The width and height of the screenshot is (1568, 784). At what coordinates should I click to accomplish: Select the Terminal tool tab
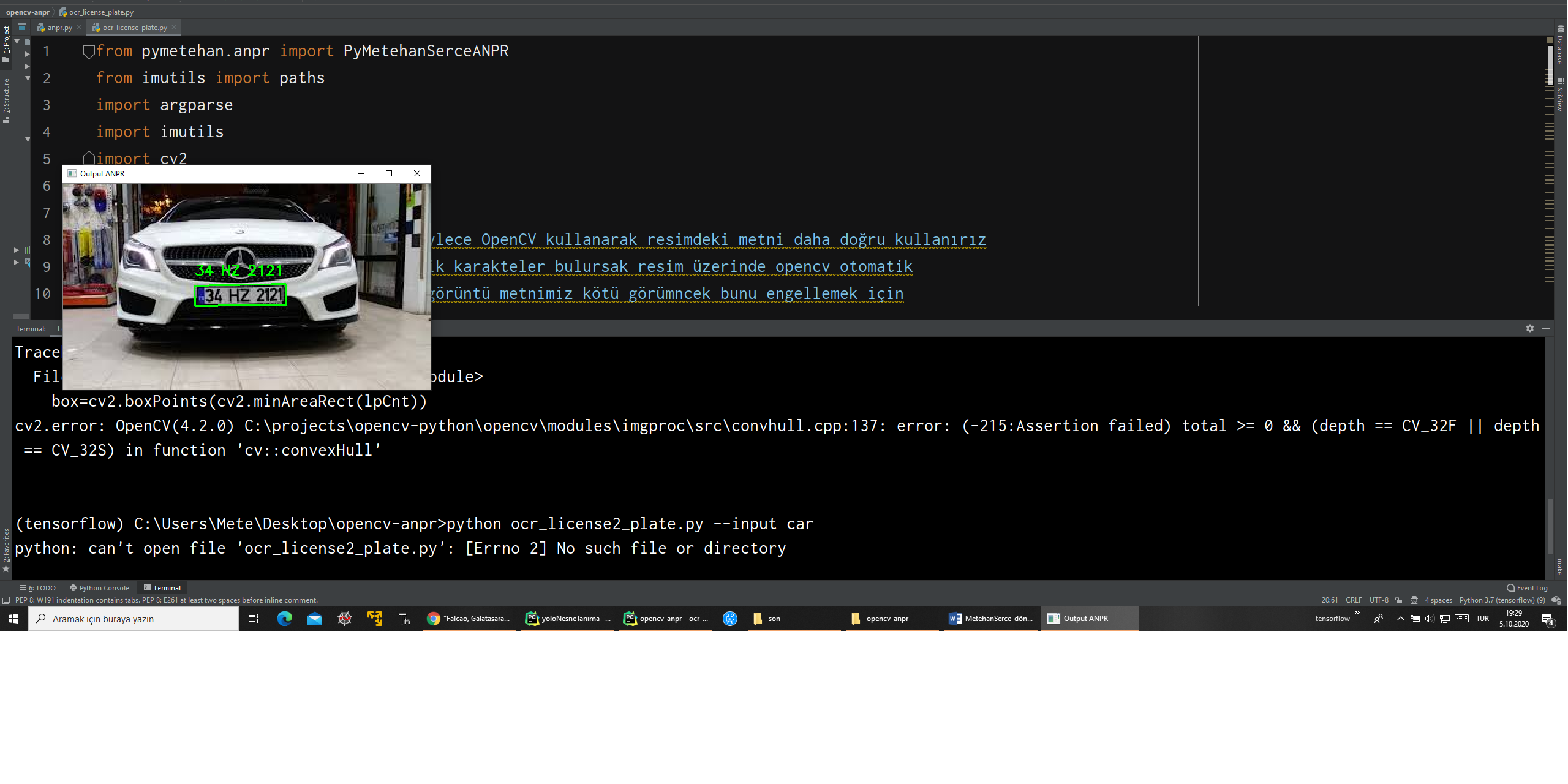point(162,588)
